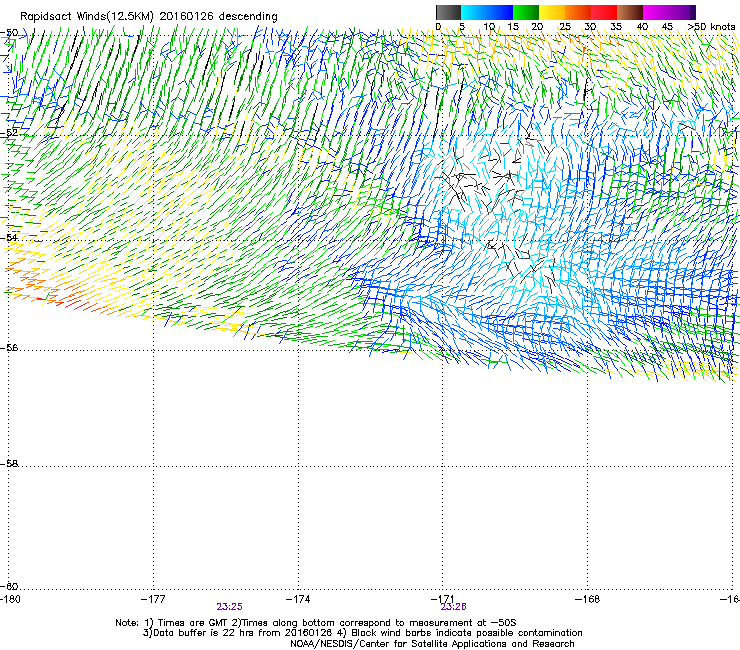Click the '>50 knots' legend label
Image resolution: width=740 pixels, height=650 pixels.
click(711, 26)
